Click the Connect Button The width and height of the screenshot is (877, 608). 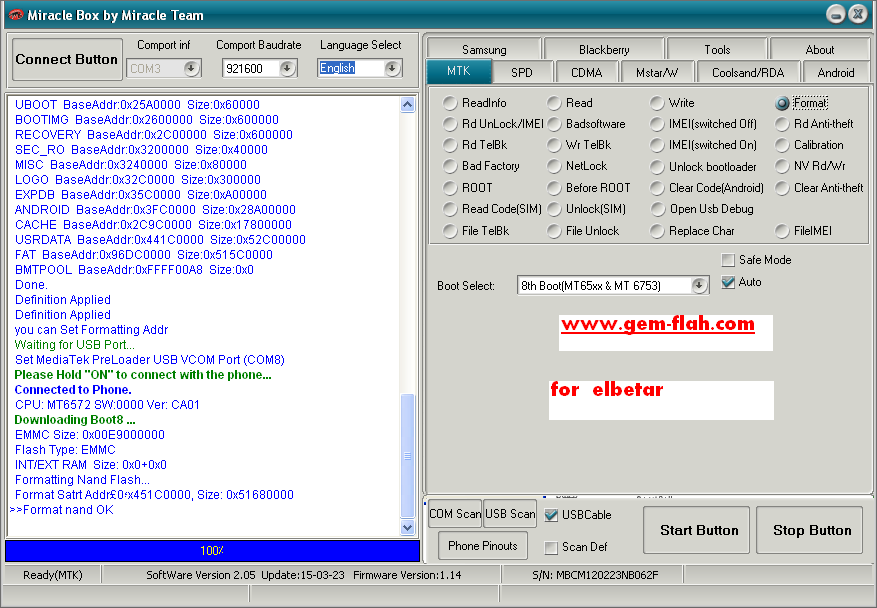click(x=67, y=59)
